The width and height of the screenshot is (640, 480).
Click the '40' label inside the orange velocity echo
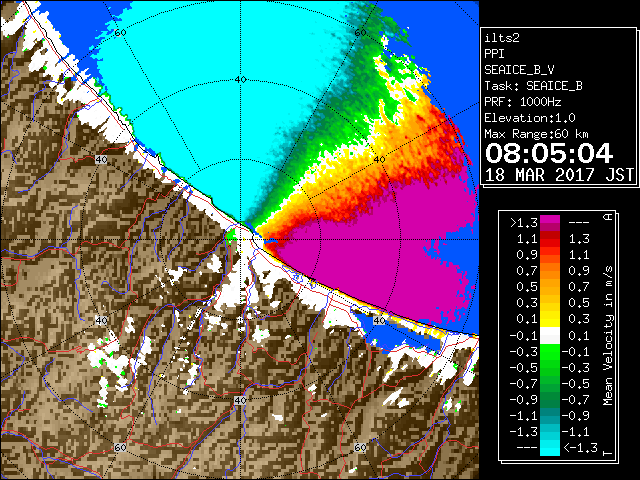tap(379, 160)
